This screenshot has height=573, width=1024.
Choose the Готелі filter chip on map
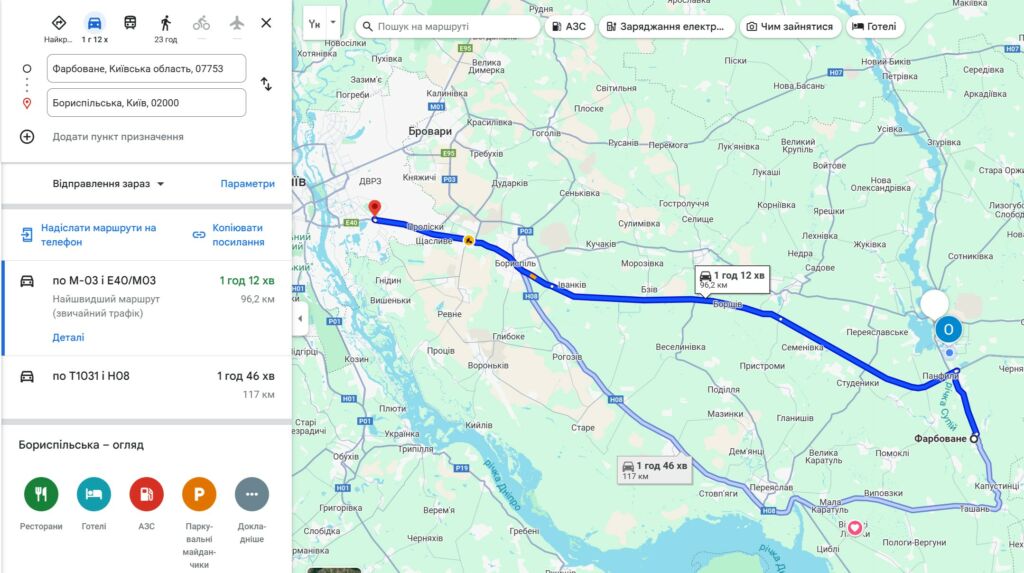(x=874, y=27)
